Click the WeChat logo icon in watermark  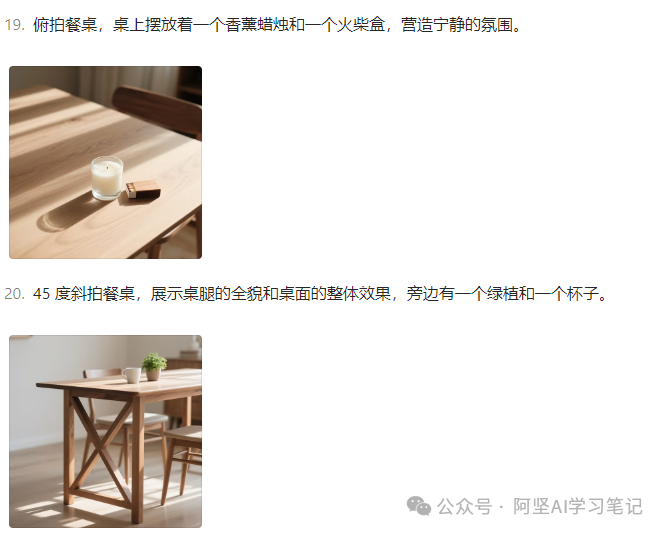418,506
